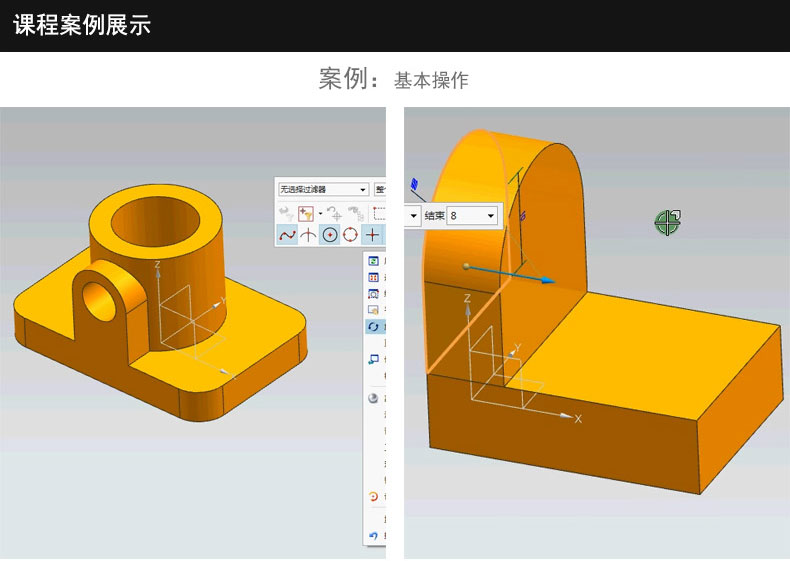Select the crosshair point snap icon

pos(372,235)
